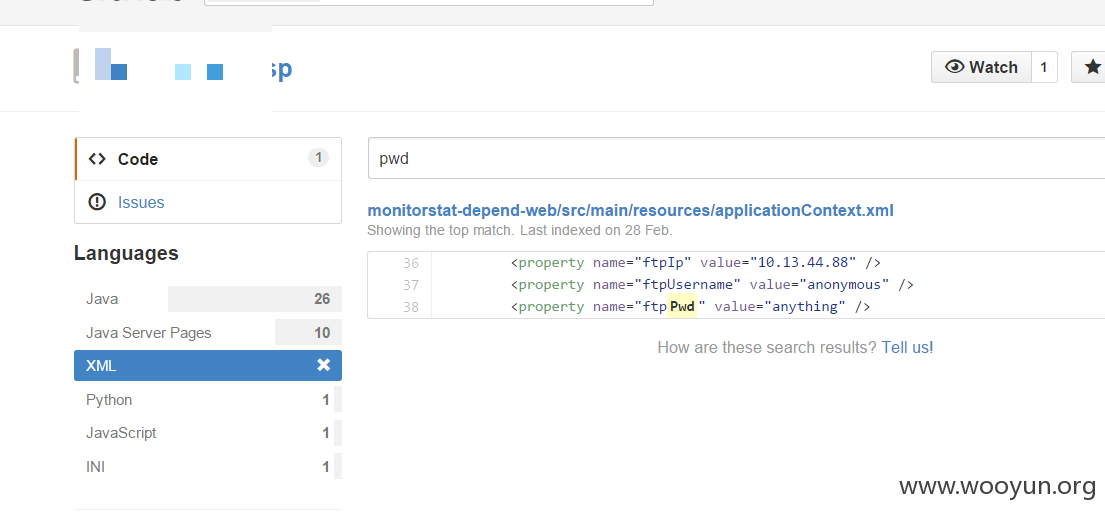Filter results by Java Server Pages

click(x=208, y=333)
